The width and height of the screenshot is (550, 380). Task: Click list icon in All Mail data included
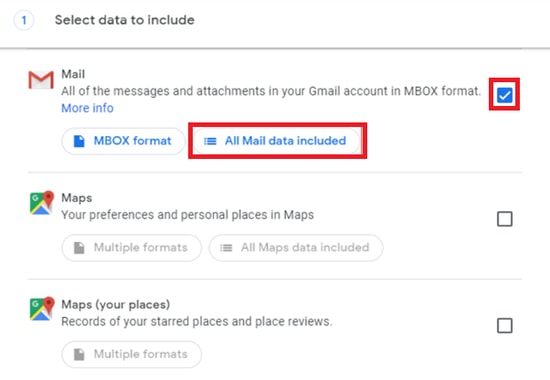point(210,141)
